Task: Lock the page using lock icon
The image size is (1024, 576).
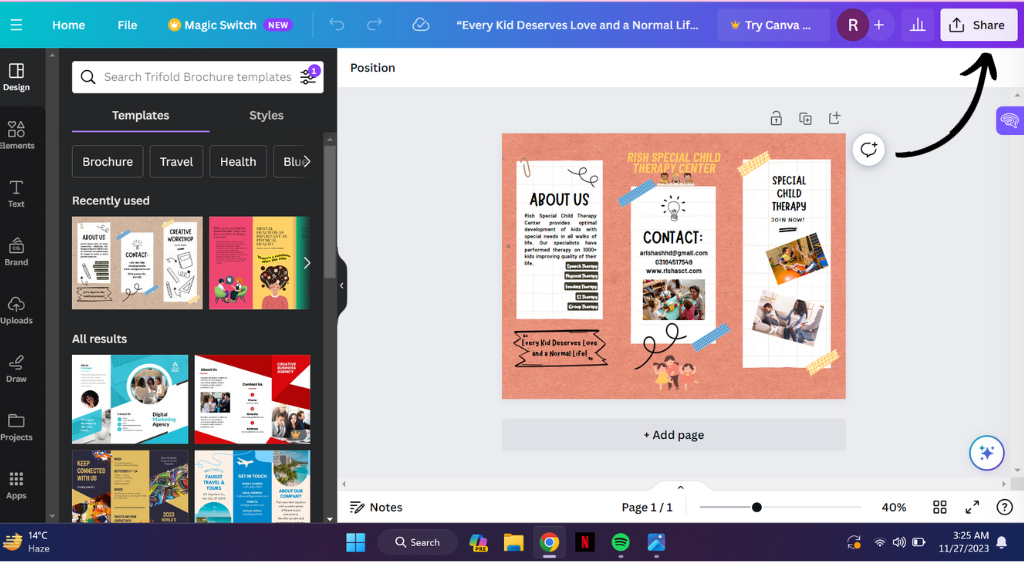Action: tap(776, 118)
